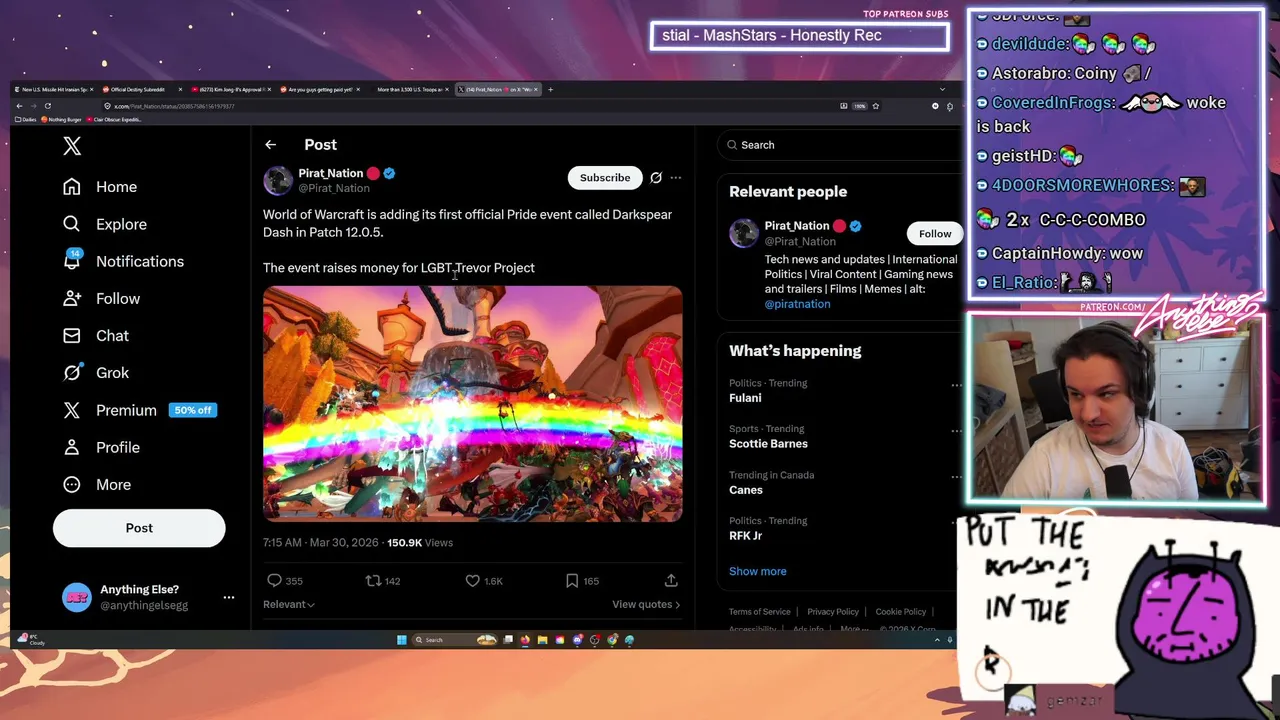Reload the page in the browser
The height and width of the screenshot is (720, 1280).
[x=47, y=106]
